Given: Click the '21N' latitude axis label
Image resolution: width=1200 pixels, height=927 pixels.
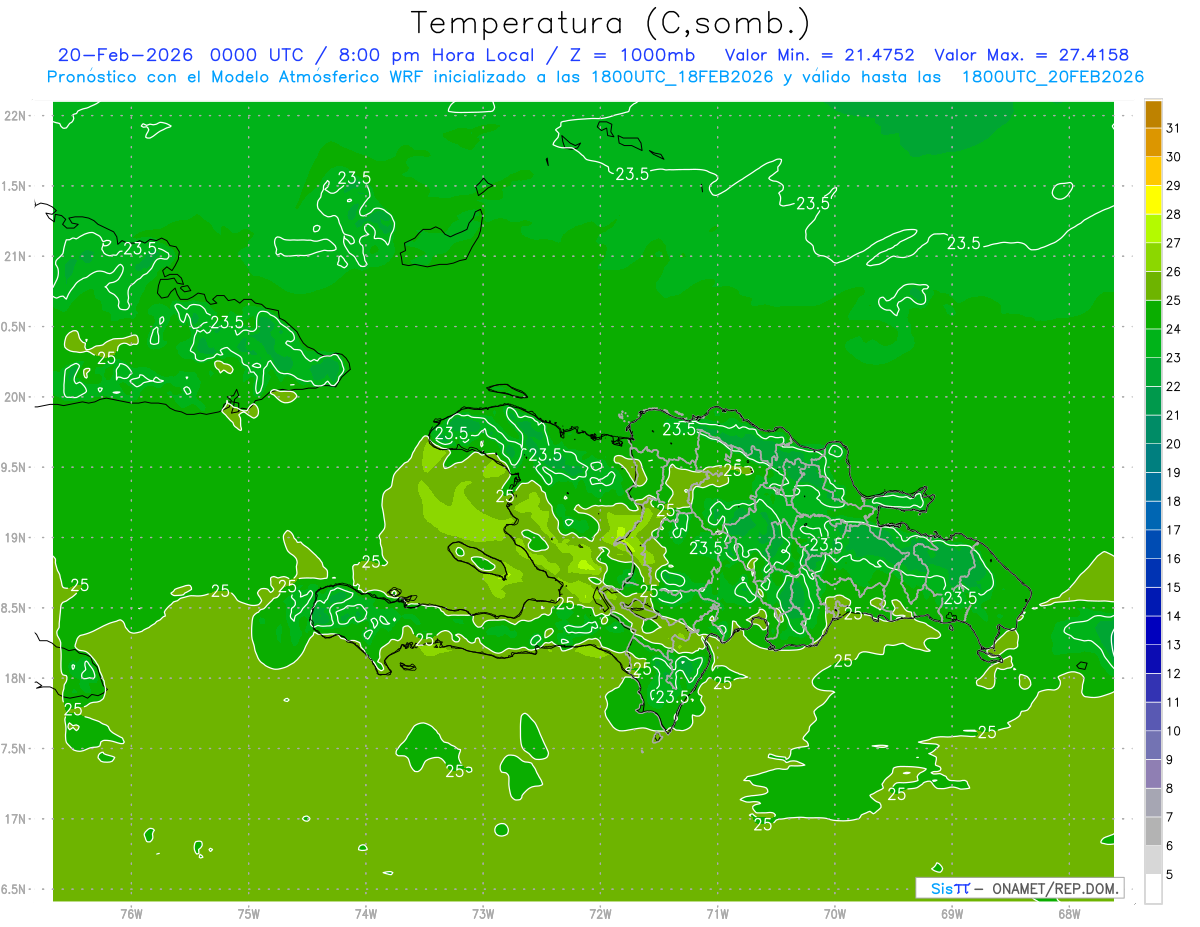Looking at the screenshot, I should click(x=17, y=256).
